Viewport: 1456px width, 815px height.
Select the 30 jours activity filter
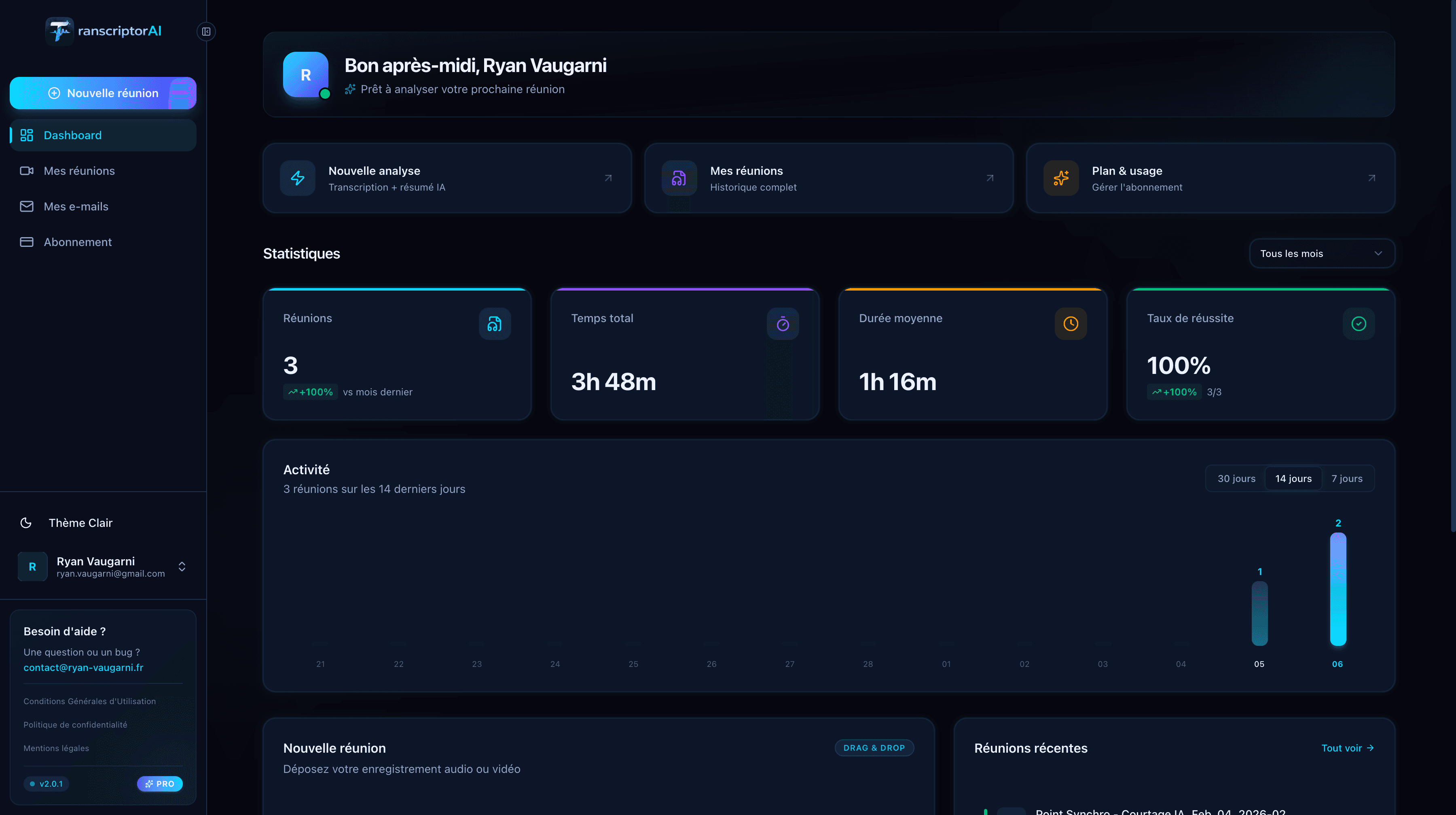point(1236,478)
